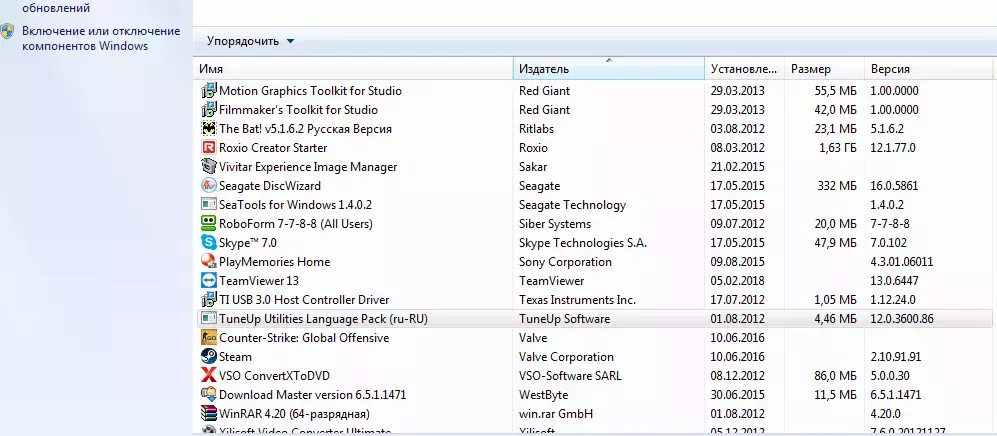Click the 332 МБ size value
This screenshot has height=436, width=997.
[x=835, y=186]
